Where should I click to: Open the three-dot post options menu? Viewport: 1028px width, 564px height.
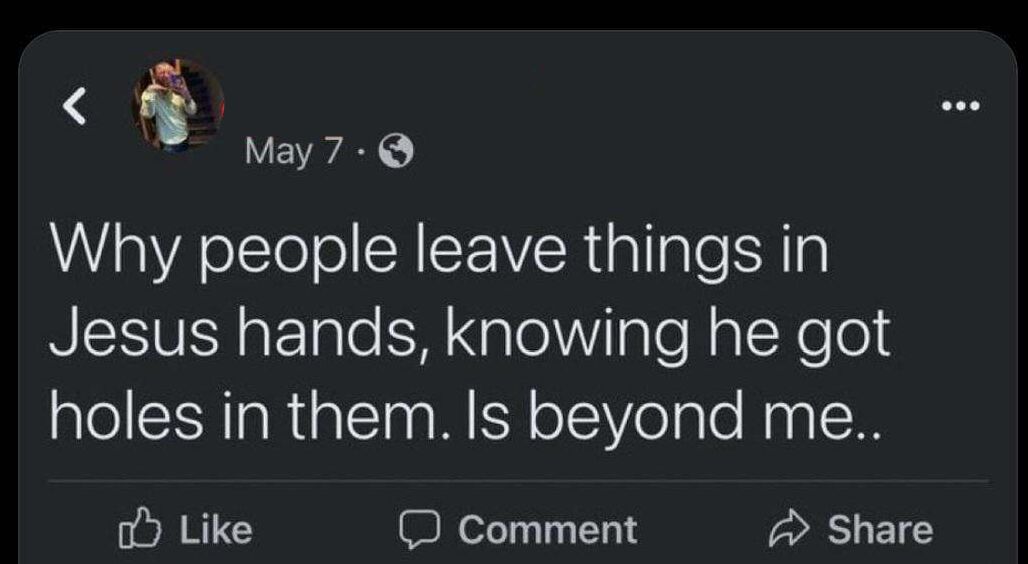[x=960, y=106]
